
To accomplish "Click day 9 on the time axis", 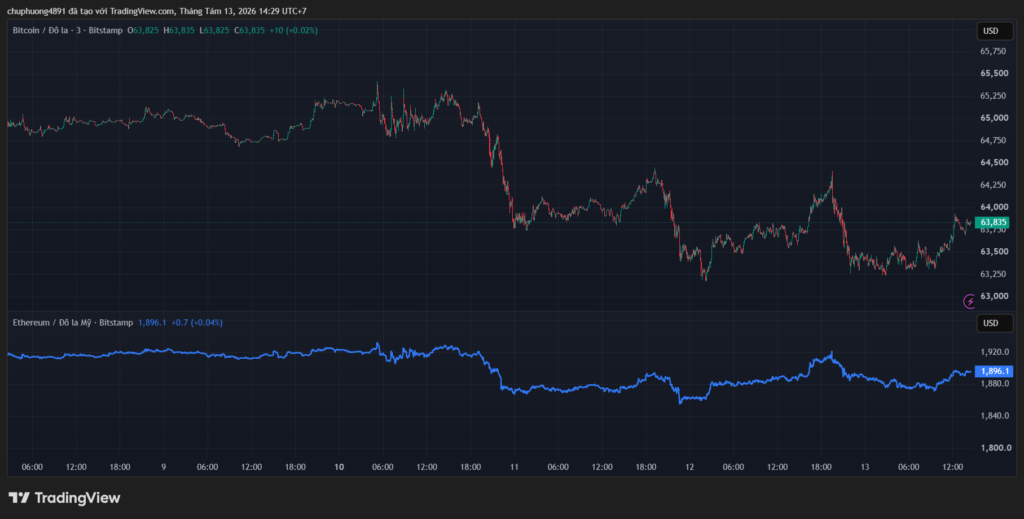I will tap(163, 467).
